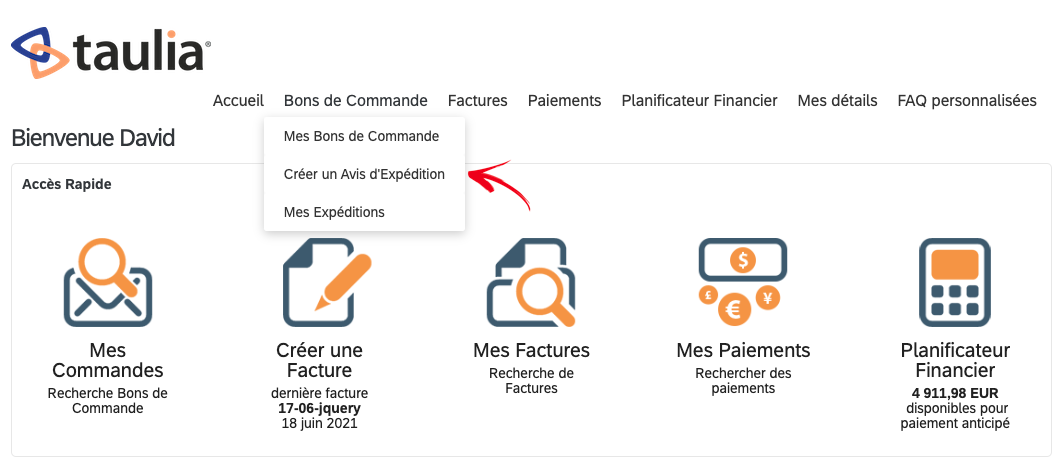Select Créer un Avis d'Expédition
1064x467 pixels.
coord(364,174)
